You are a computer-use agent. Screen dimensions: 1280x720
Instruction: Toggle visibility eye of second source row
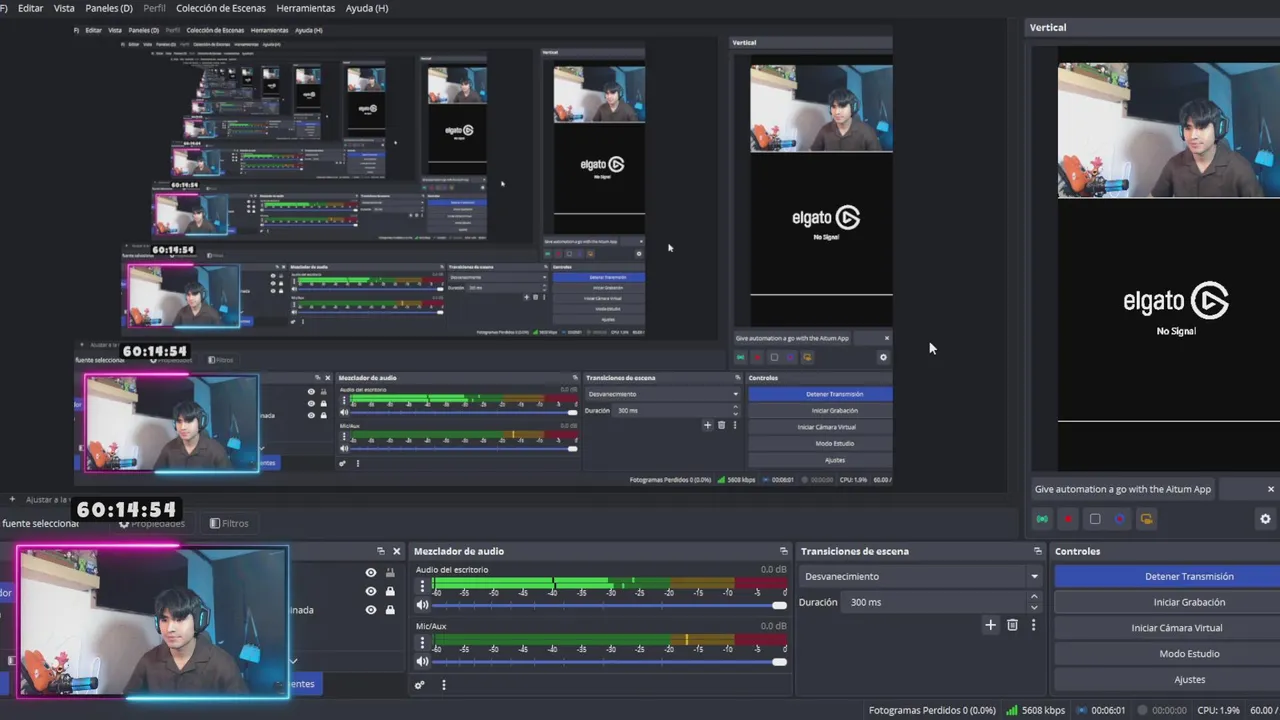[x=371, y=591]
